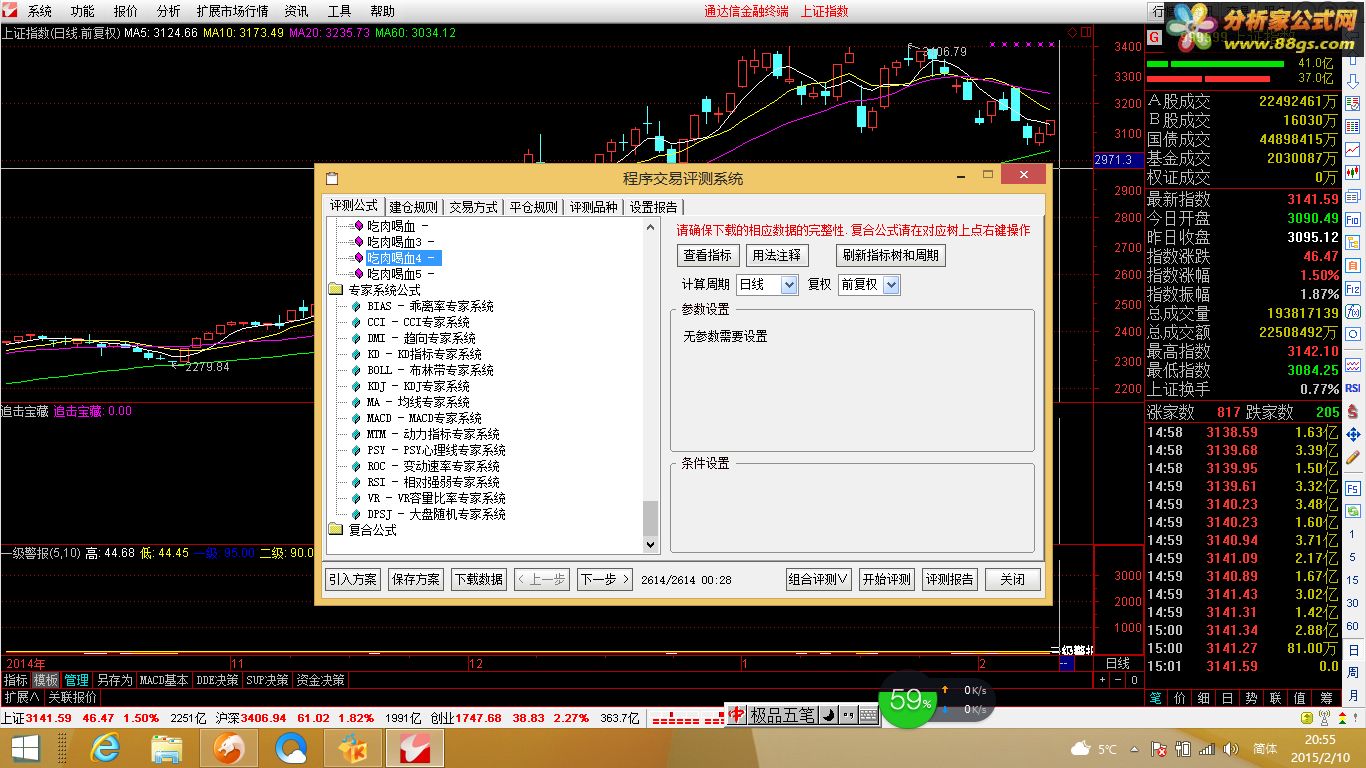1366x768 pixels.
Task: Open the 系统 menu
Action: tap(40, 11)
